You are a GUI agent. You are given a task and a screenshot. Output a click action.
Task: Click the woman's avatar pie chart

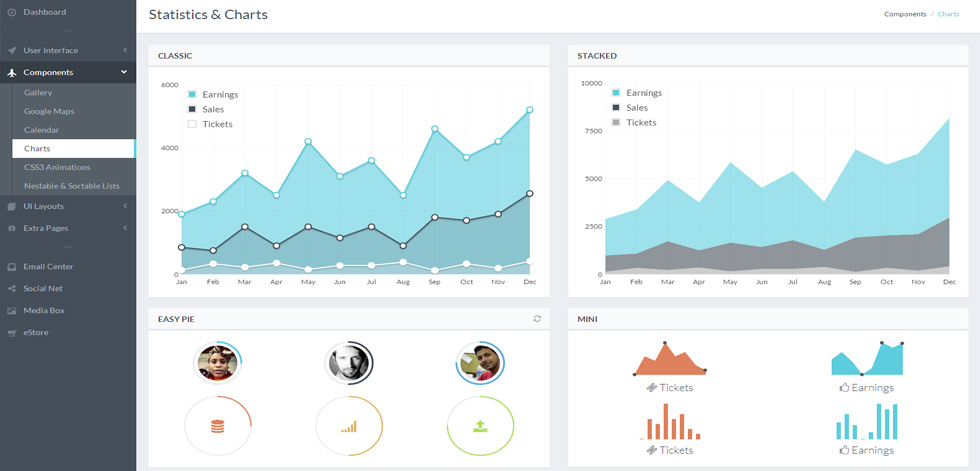(x=217, y=363)
